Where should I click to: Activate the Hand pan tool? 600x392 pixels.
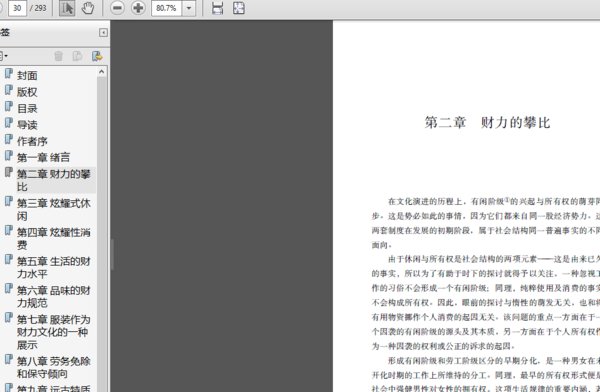click(88, 8)
